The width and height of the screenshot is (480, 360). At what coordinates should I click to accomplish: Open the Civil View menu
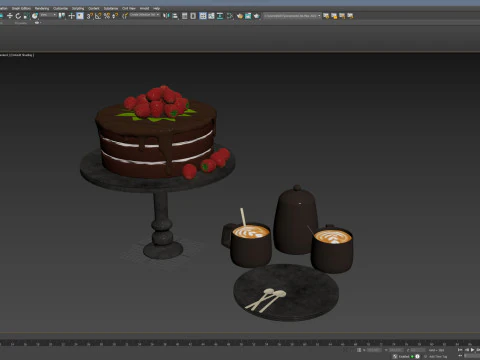[129, 8]
